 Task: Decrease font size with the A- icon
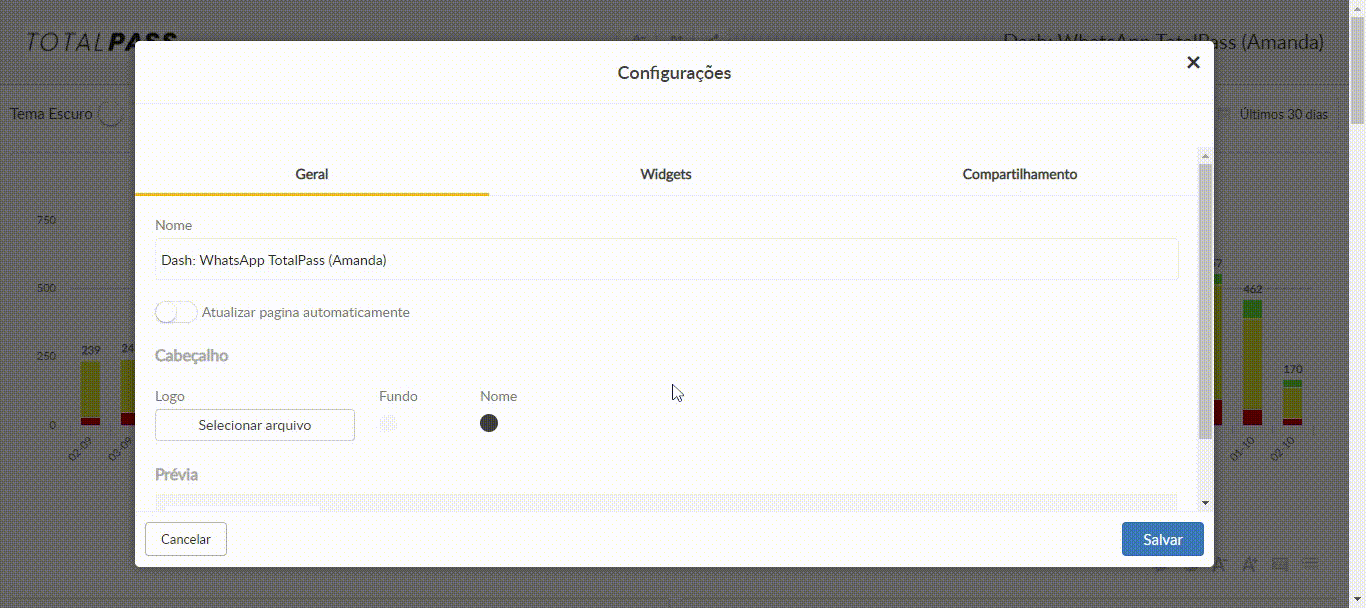(1220, 565)
